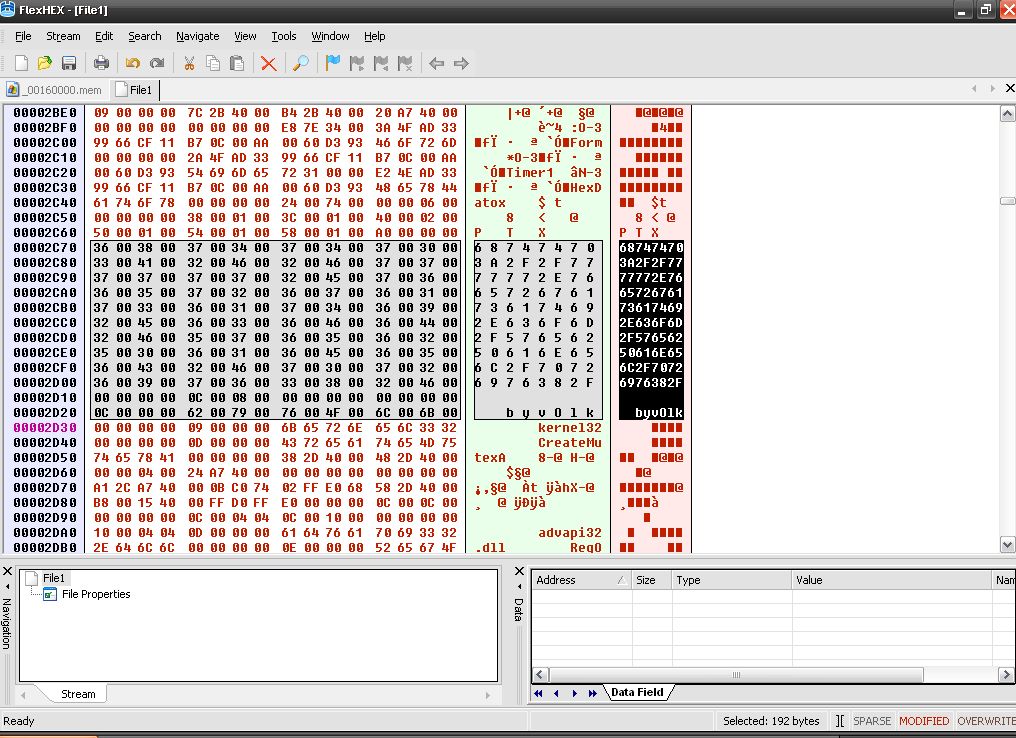1016x738 pixels.
Task: Print the document via the printer icon
Action: (101, 63)
